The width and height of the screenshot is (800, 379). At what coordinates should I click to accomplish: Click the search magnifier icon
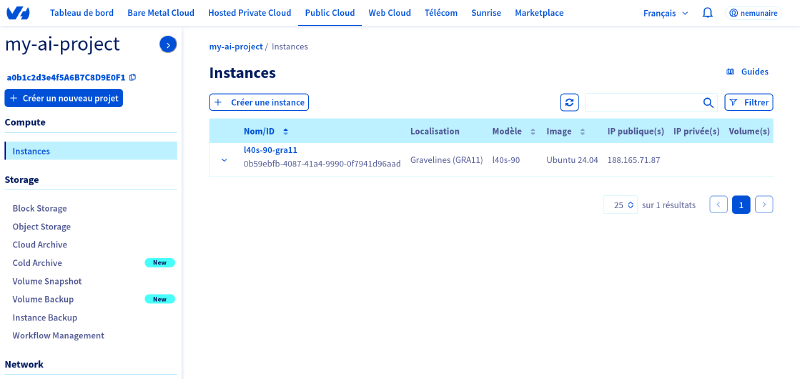pos(708,103)
